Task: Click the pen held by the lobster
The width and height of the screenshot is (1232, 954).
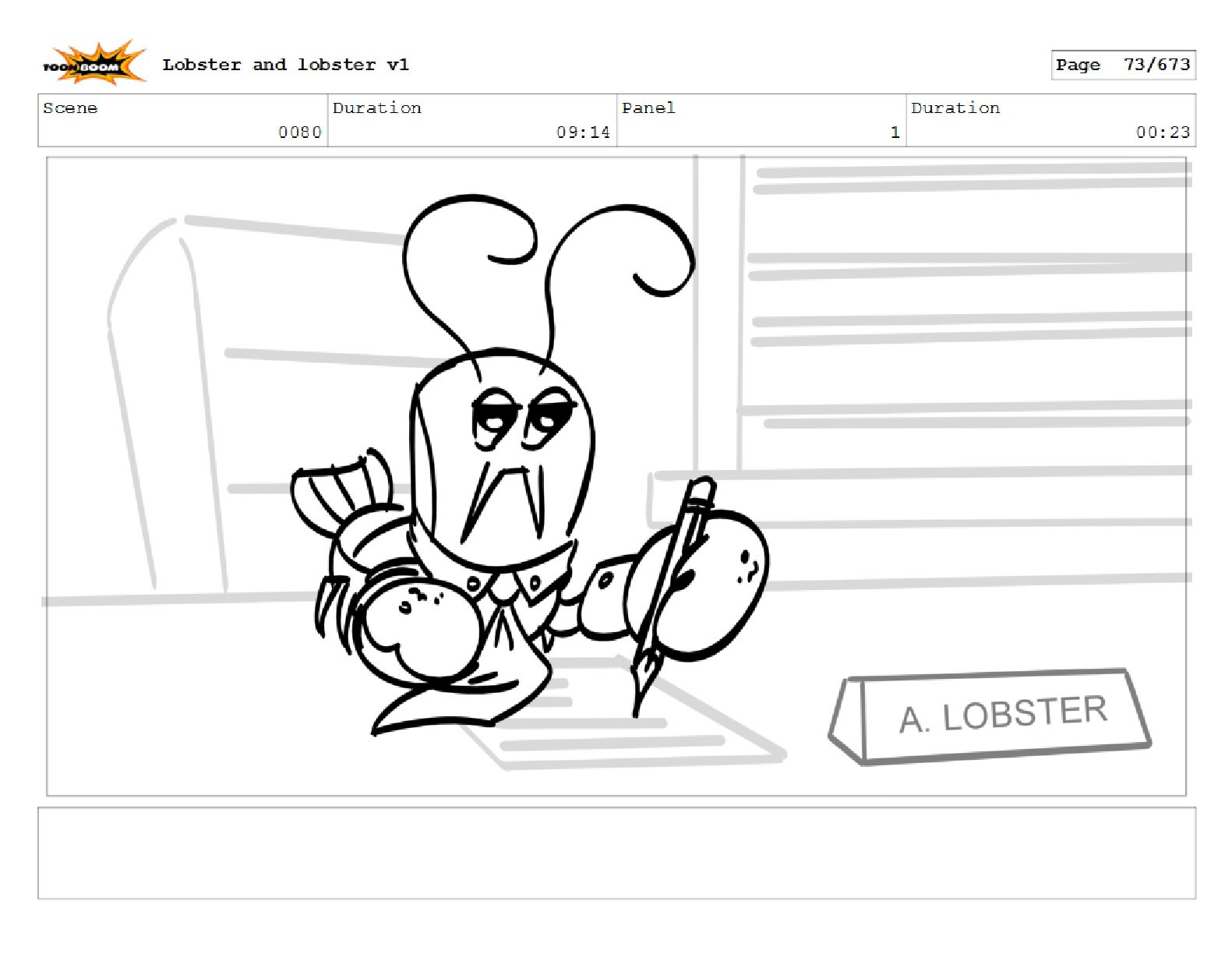Action: (x=672, y=596)
